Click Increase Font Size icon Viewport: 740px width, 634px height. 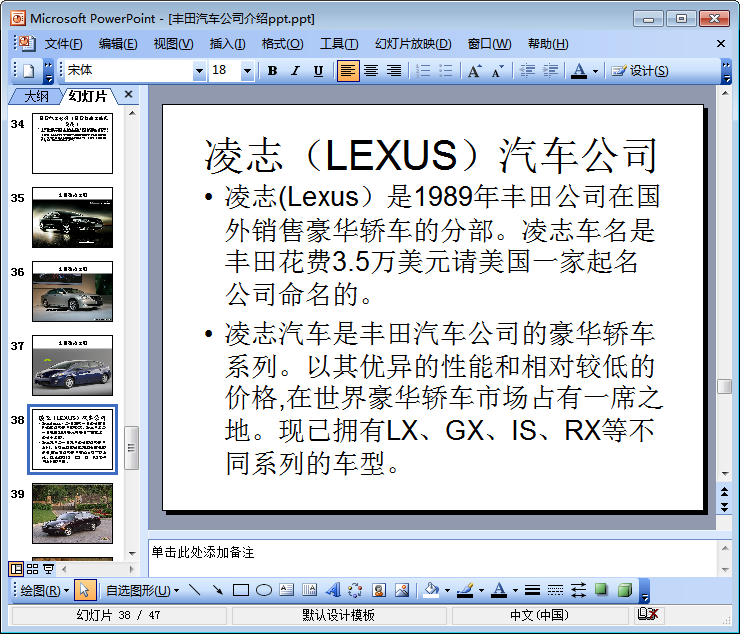(x=475, y=71)
